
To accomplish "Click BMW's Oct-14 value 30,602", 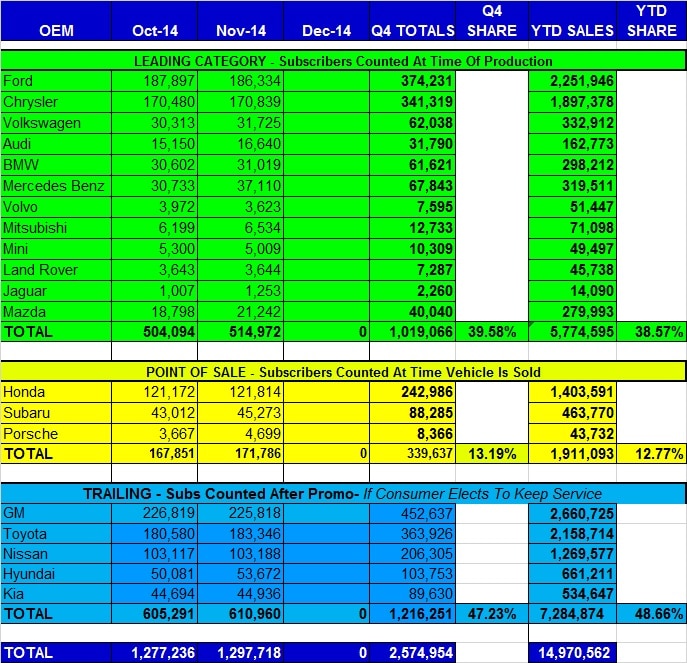I will tap(155, 165).
